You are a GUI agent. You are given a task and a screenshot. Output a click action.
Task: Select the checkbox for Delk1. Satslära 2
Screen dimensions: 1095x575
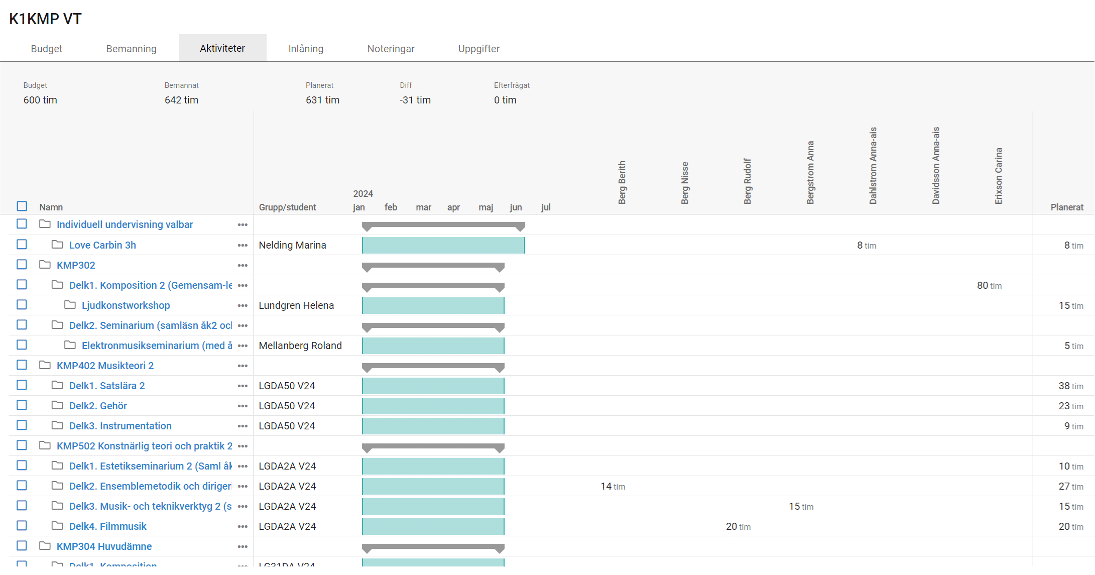coord(22,386)
